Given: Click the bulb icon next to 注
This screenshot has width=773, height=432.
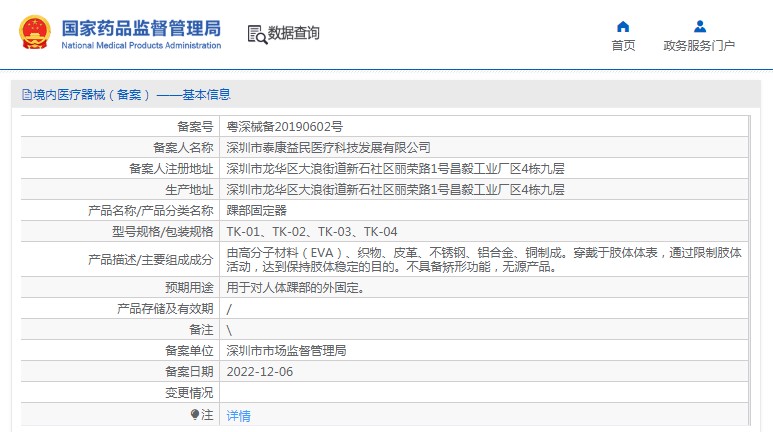Looking at the screenshot, I should point(195,414).
